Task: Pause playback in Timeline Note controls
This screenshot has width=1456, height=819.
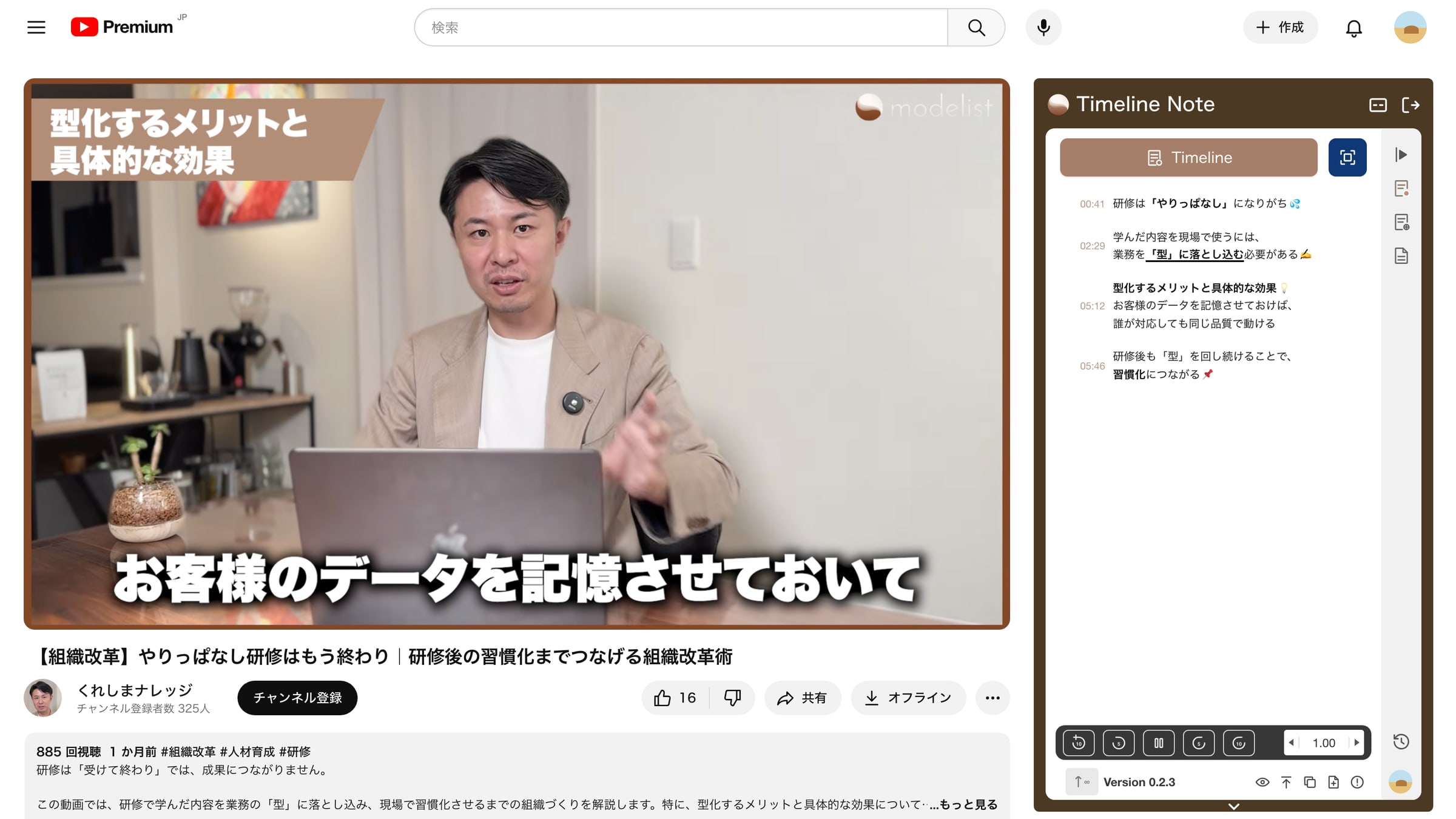Action: (1159, 743)
